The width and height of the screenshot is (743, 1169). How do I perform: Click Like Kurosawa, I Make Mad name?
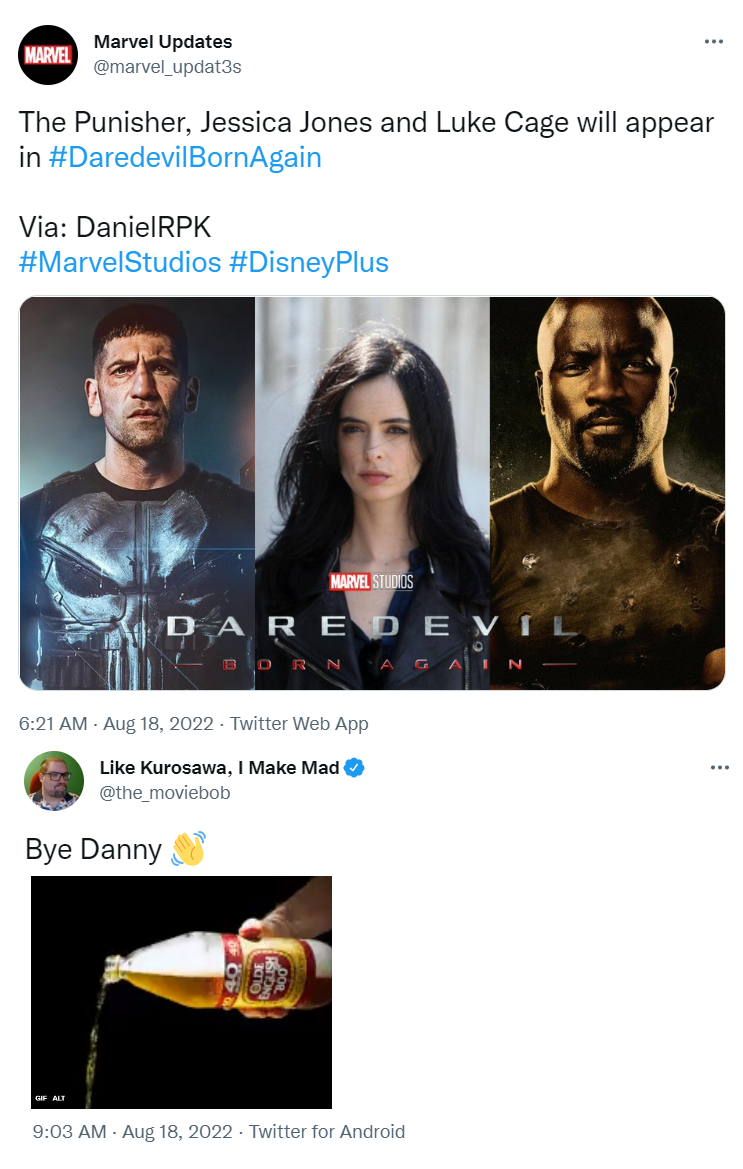click(x=219, y=767)
